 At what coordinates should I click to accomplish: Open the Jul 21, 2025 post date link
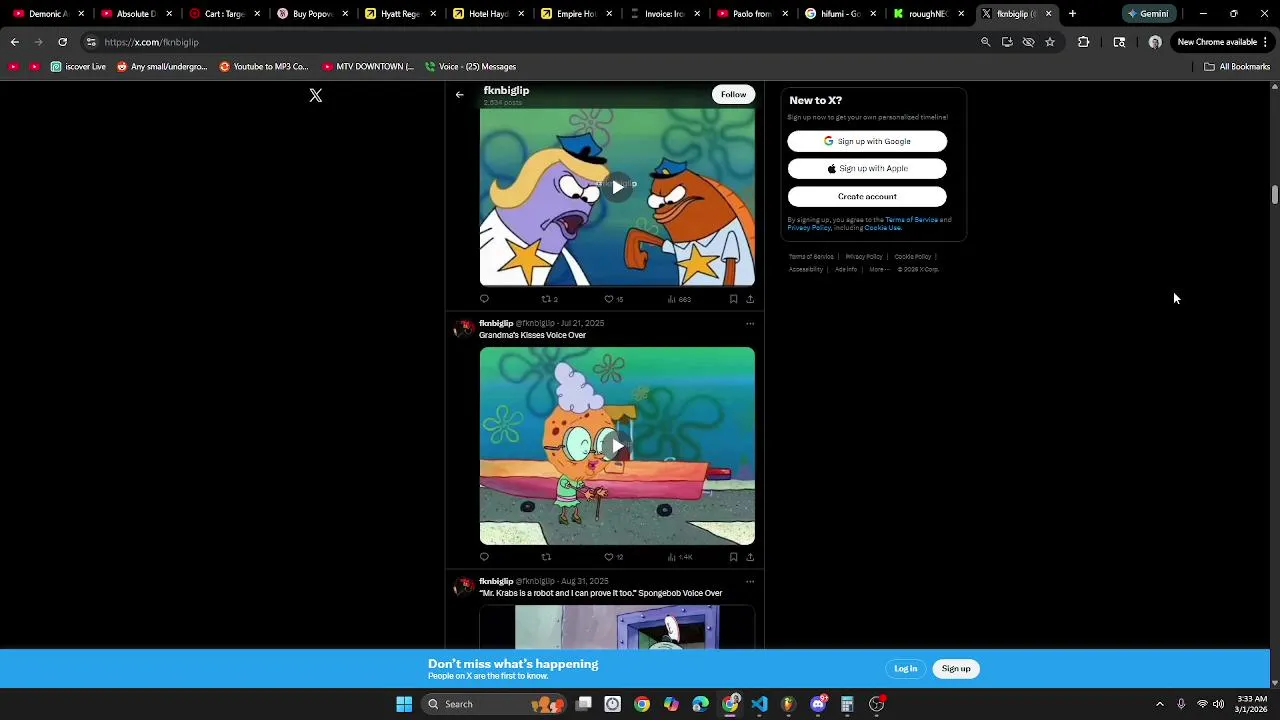click(583, 323)
